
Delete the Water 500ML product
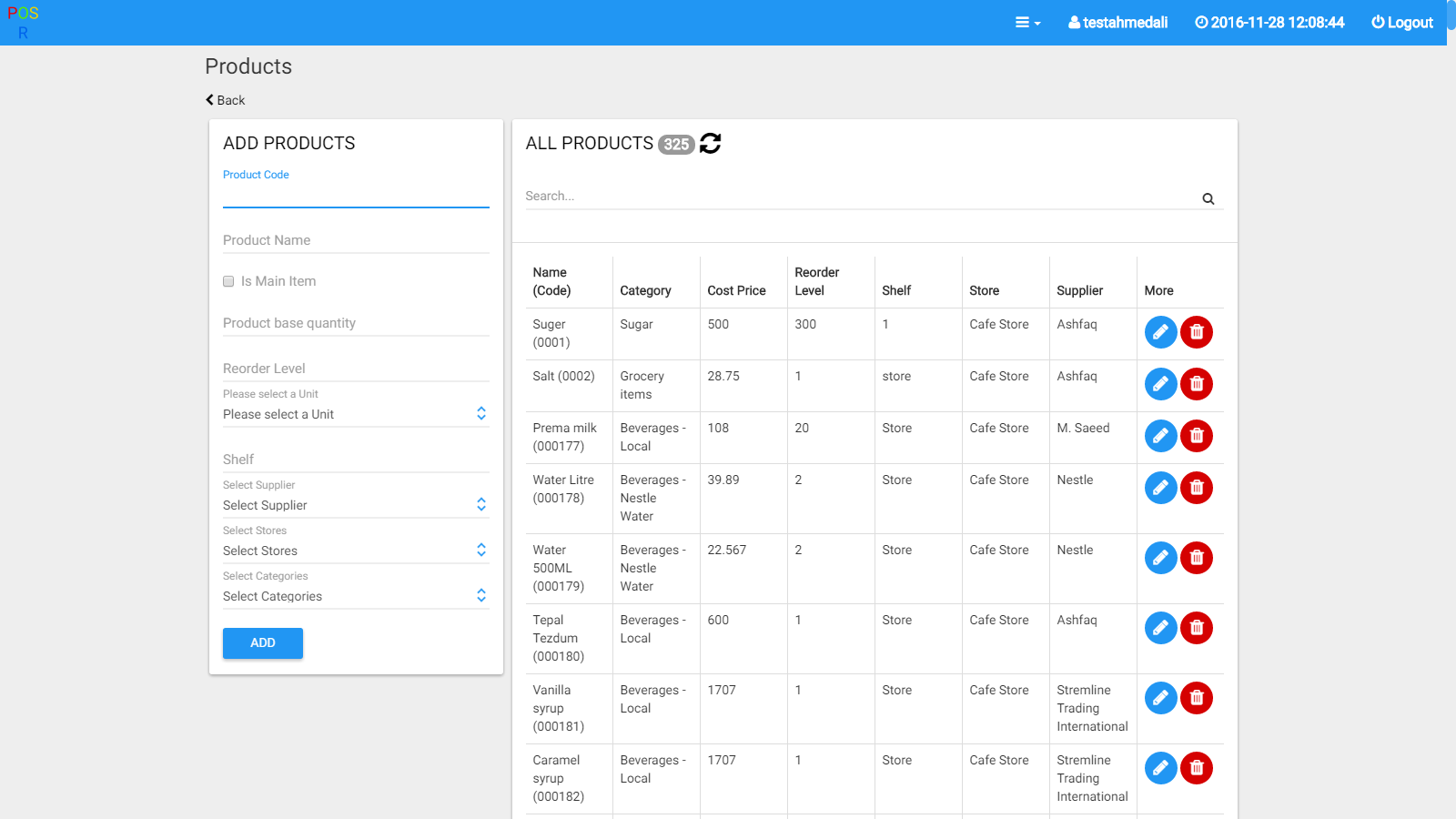[x=1196, y=558]
